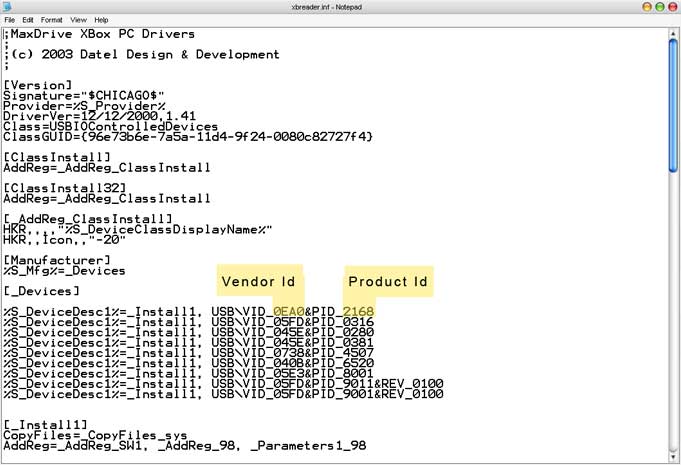This screenshot has width=681, height=465.
Task: Open the Format menu
Action: [51, 20]
